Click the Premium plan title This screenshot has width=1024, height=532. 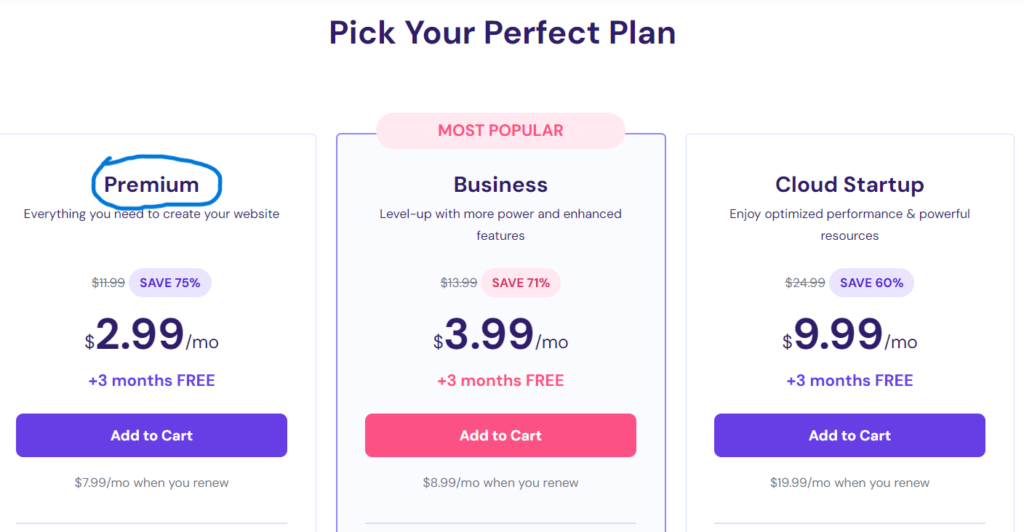[152, 185]
